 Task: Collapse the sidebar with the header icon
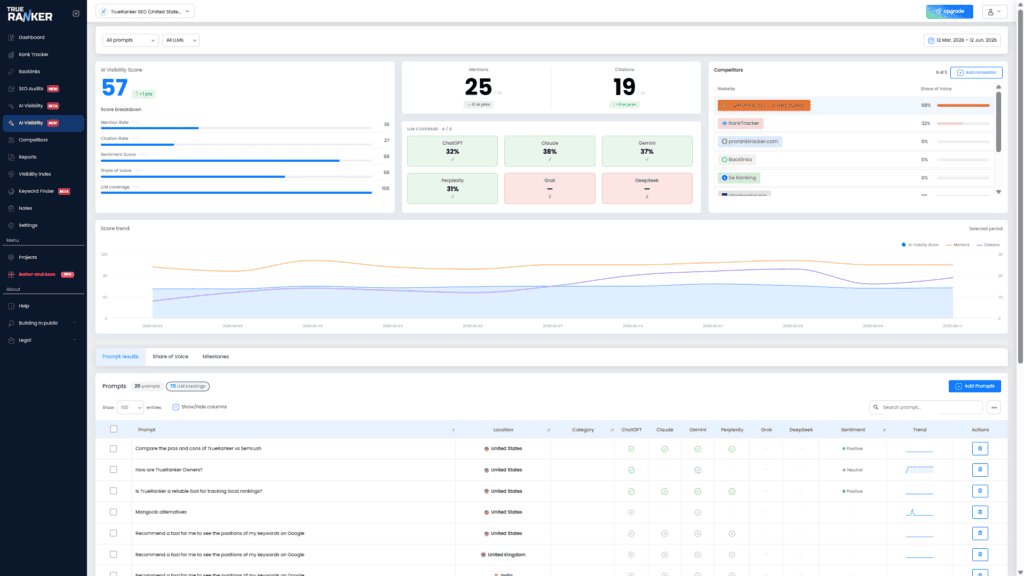click(76, 13)
